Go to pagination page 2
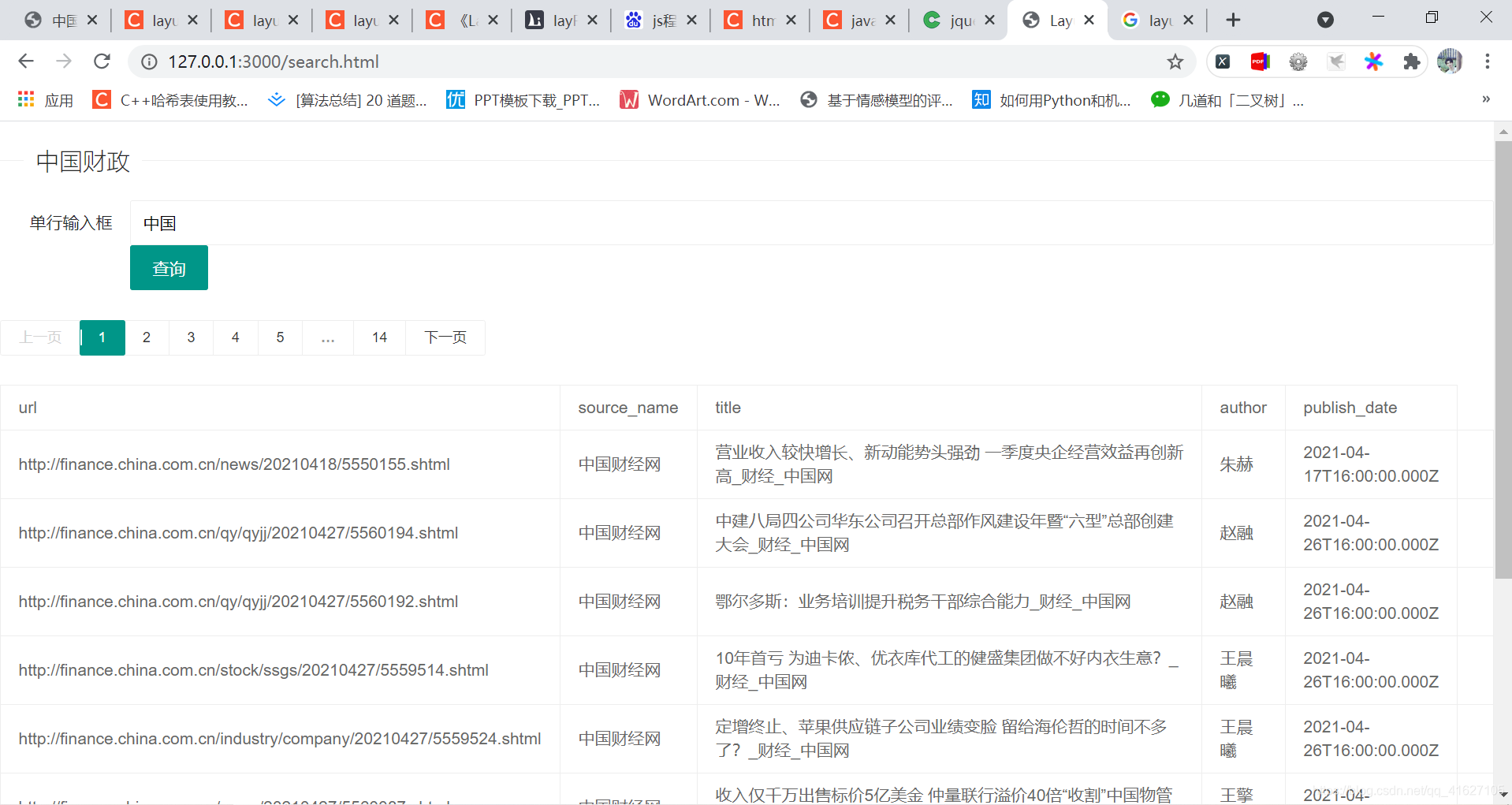Viewport: 1512px width, 805px height. click(x=147, y=337)
